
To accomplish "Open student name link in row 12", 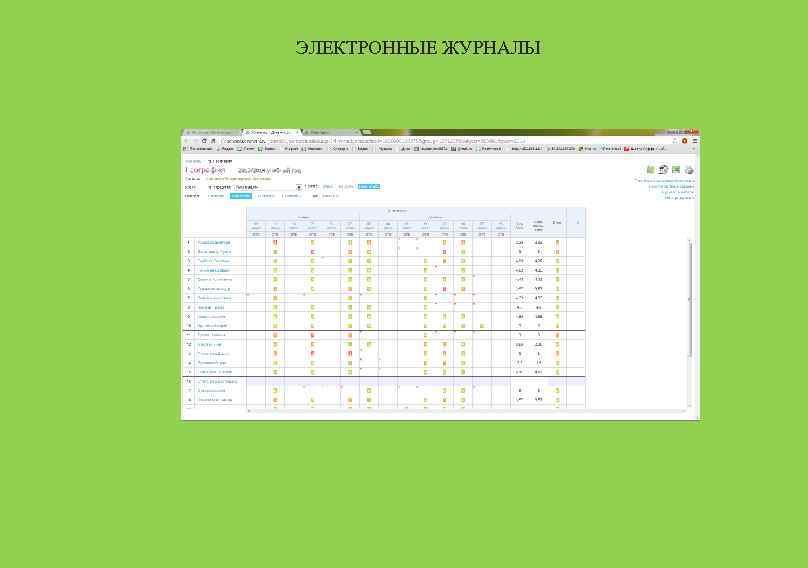I will coord(210,344).
